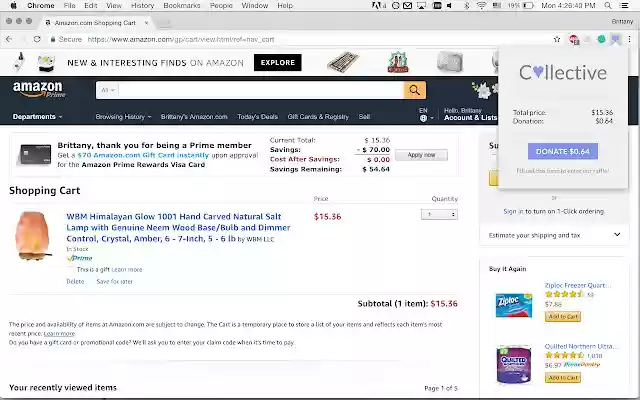Open the Browsing History dropdown
This screenshot has height=400, width=640.
pyautogui.click(x=123, y=117)
